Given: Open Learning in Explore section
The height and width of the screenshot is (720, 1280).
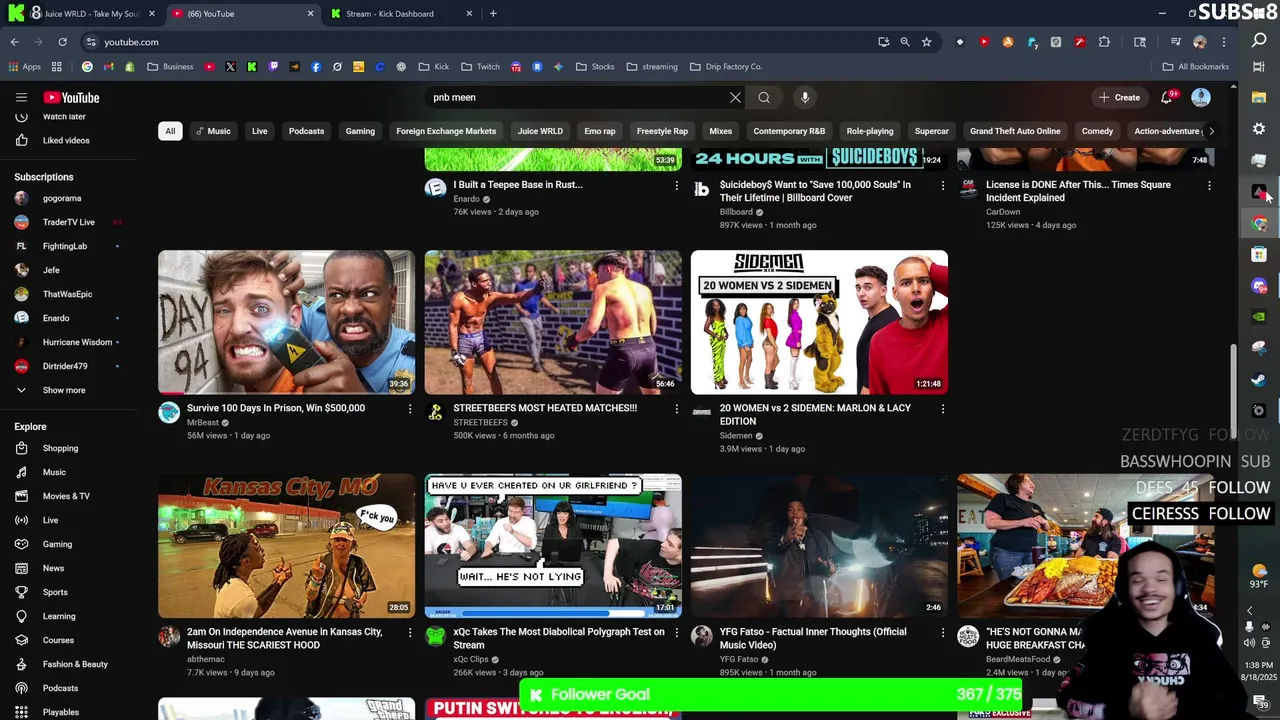Looking at the screenshot, I should [x=59, y=616].
